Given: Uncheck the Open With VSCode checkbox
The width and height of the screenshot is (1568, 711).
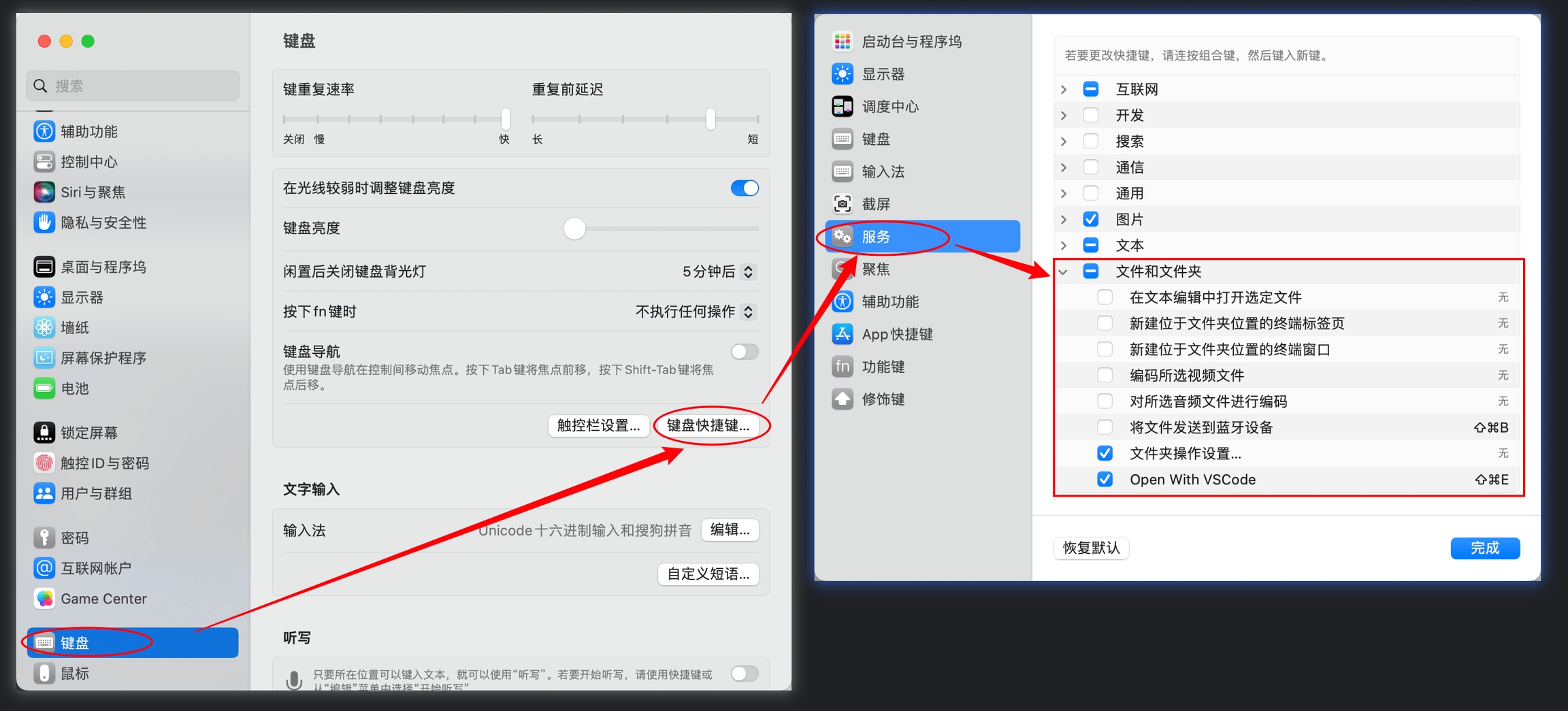Looking at the screenshot, I should pyautogui.click(x=1105, y=480).
